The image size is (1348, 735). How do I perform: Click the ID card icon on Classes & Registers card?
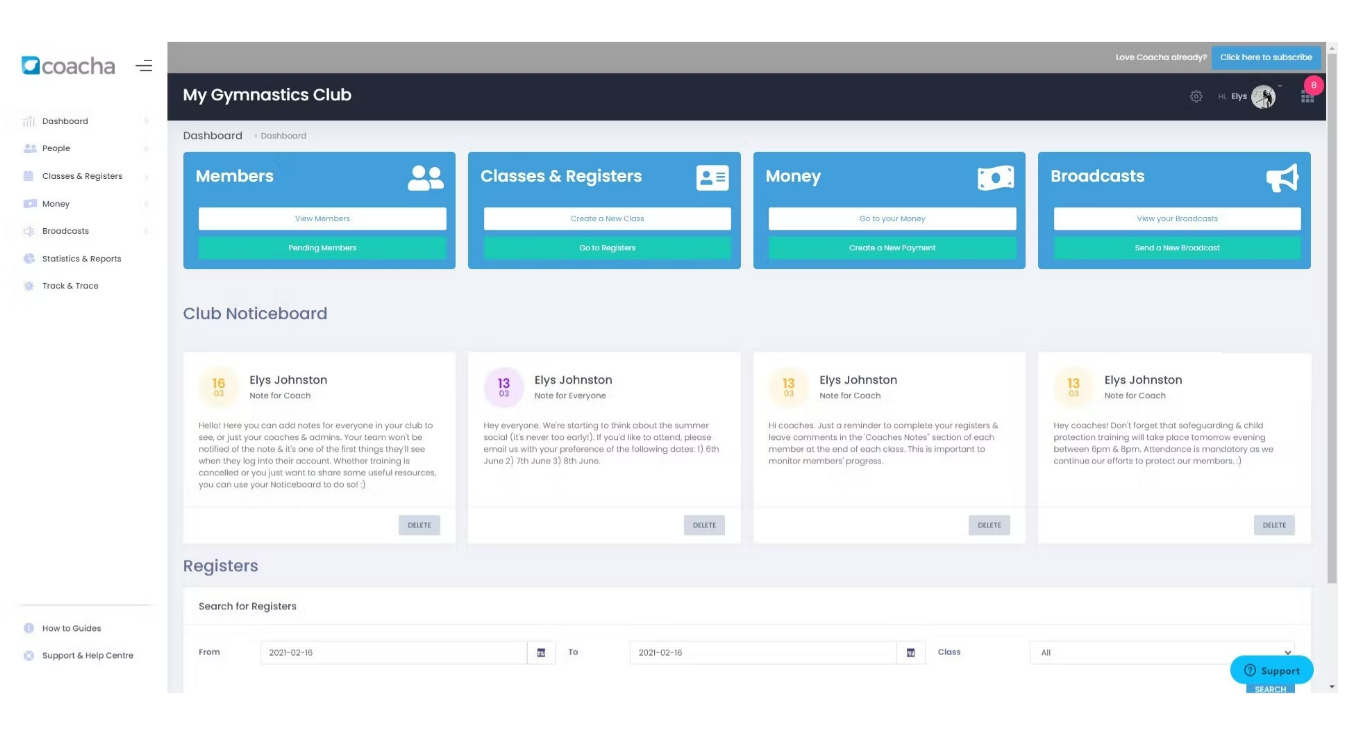[712, 178]
